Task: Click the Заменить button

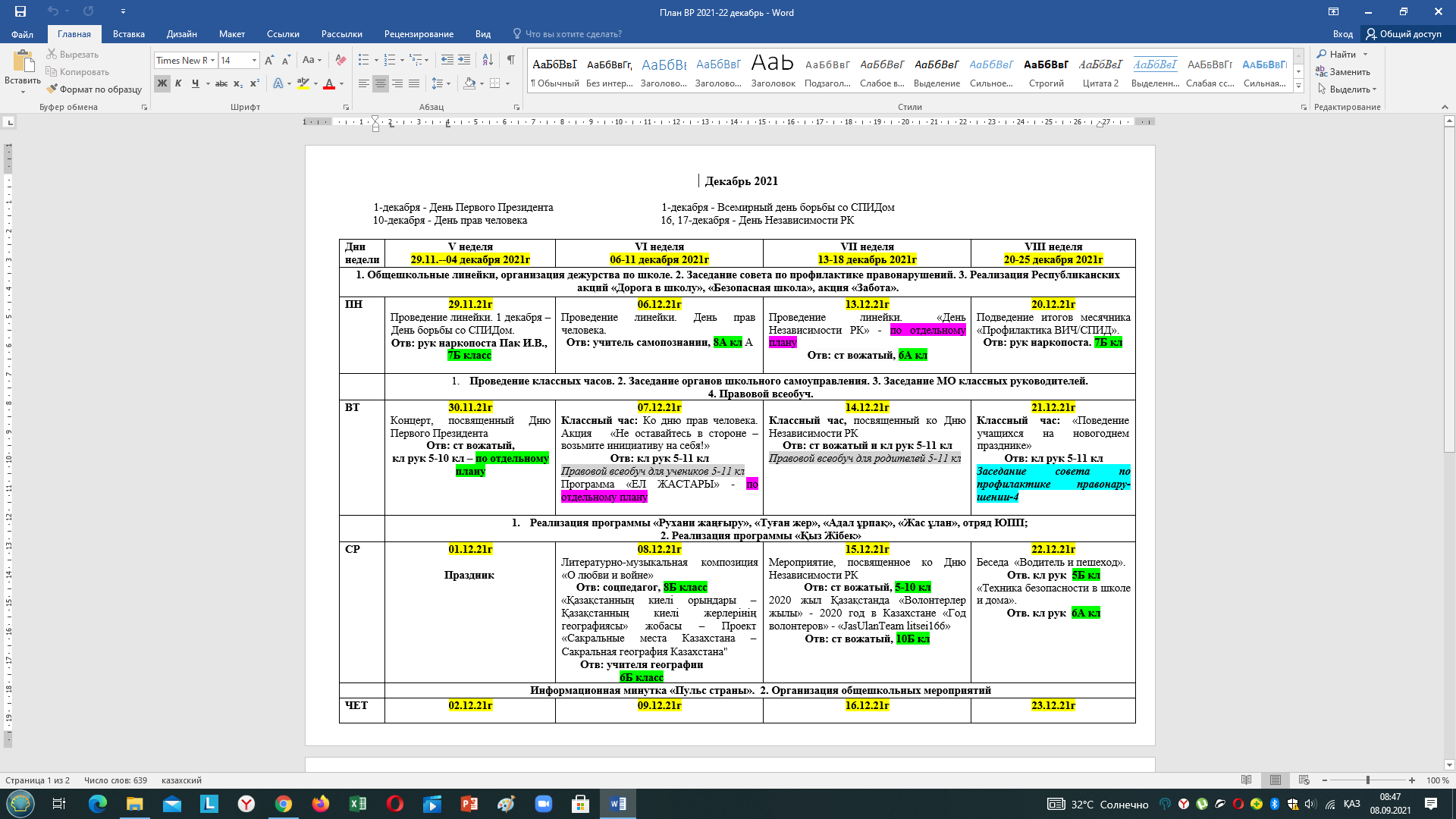Action: (1343, 72)
